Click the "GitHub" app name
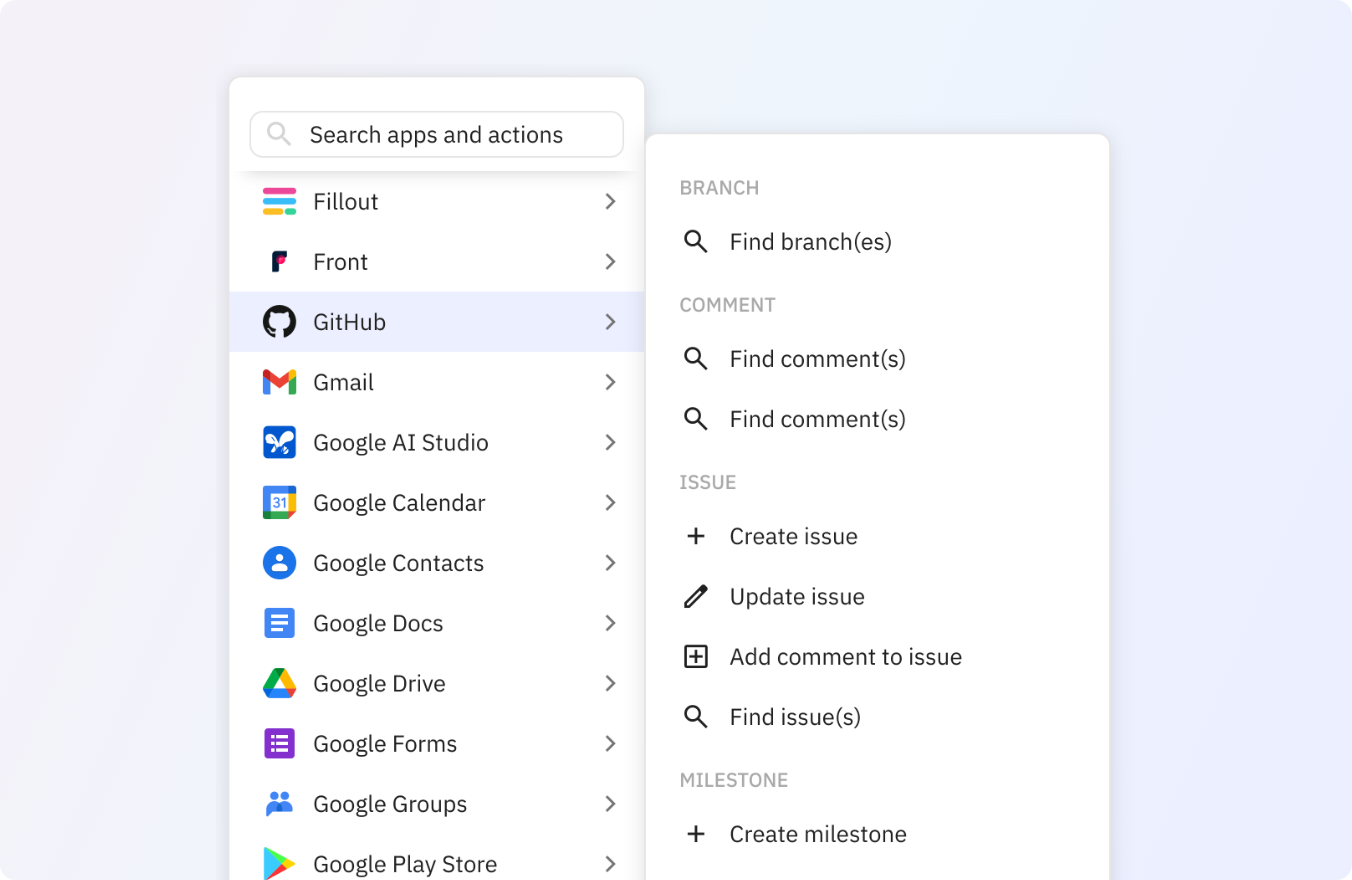This screenshot has height=880, width=1352. (350, 322)
